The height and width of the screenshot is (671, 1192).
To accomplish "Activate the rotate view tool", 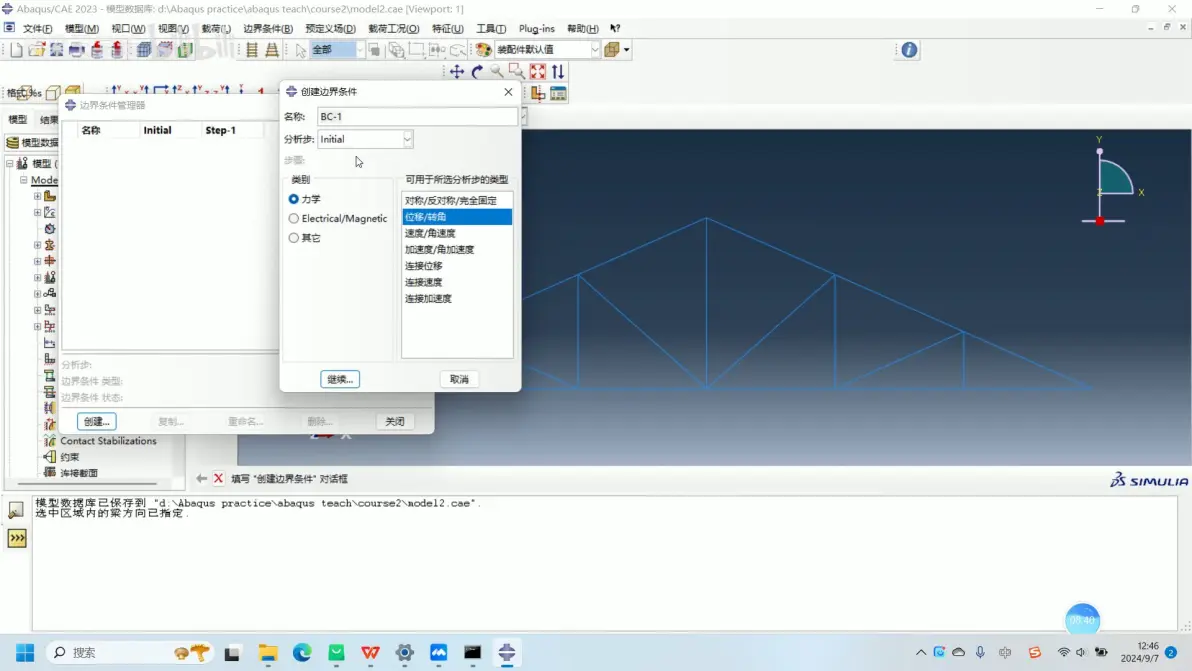I will click(477, 71).
